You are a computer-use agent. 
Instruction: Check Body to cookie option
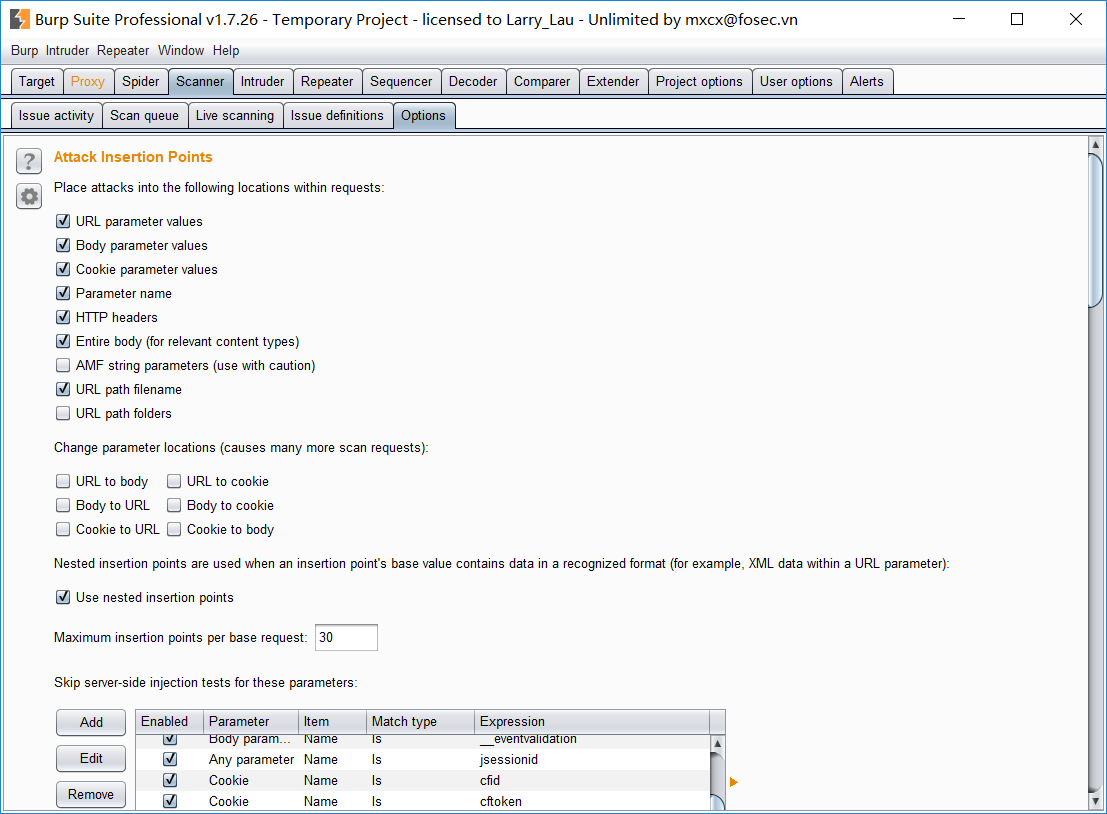(174, 505)
